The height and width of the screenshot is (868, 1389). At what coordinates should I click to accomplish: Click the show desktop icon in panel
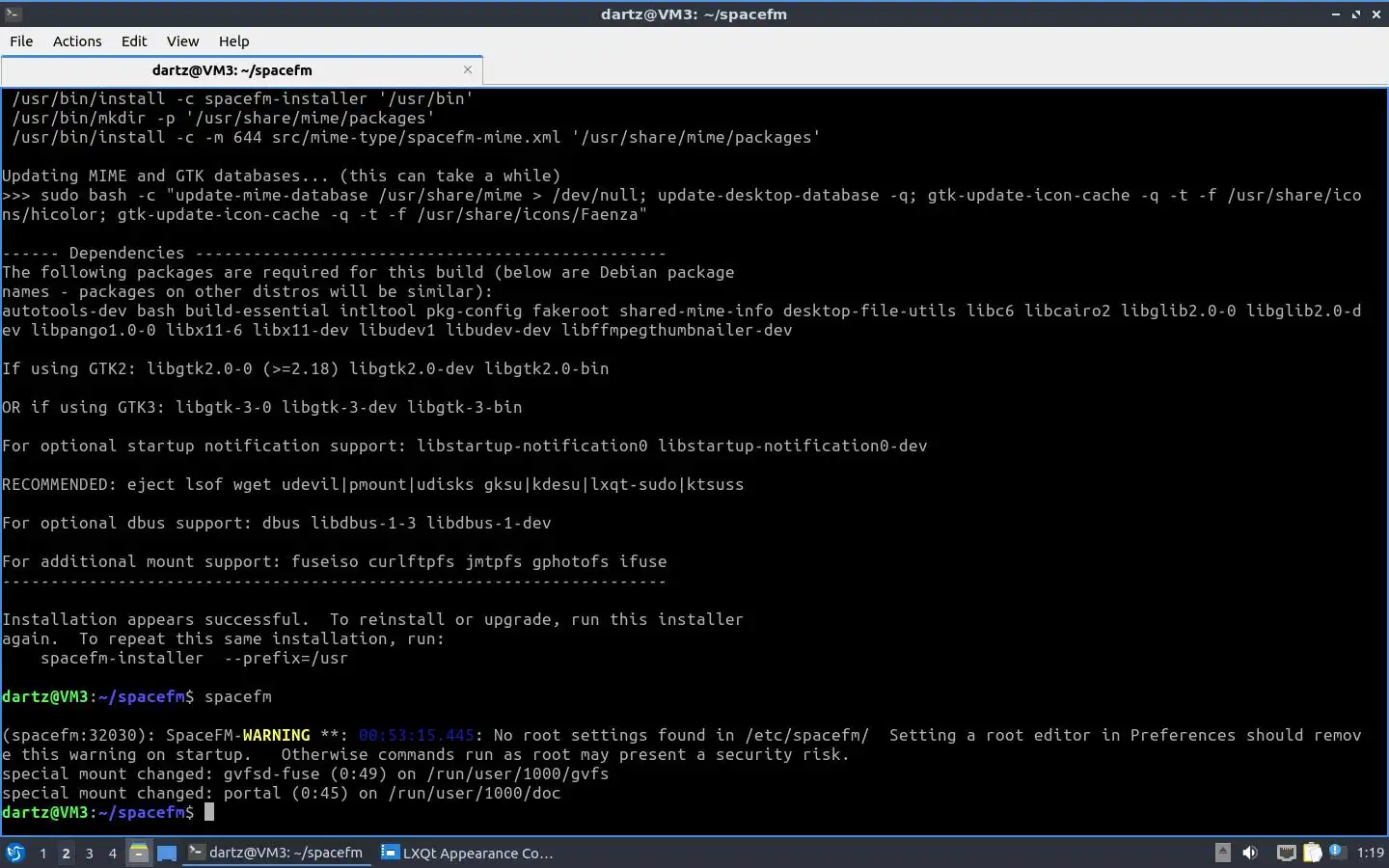[x=167, y=853]
